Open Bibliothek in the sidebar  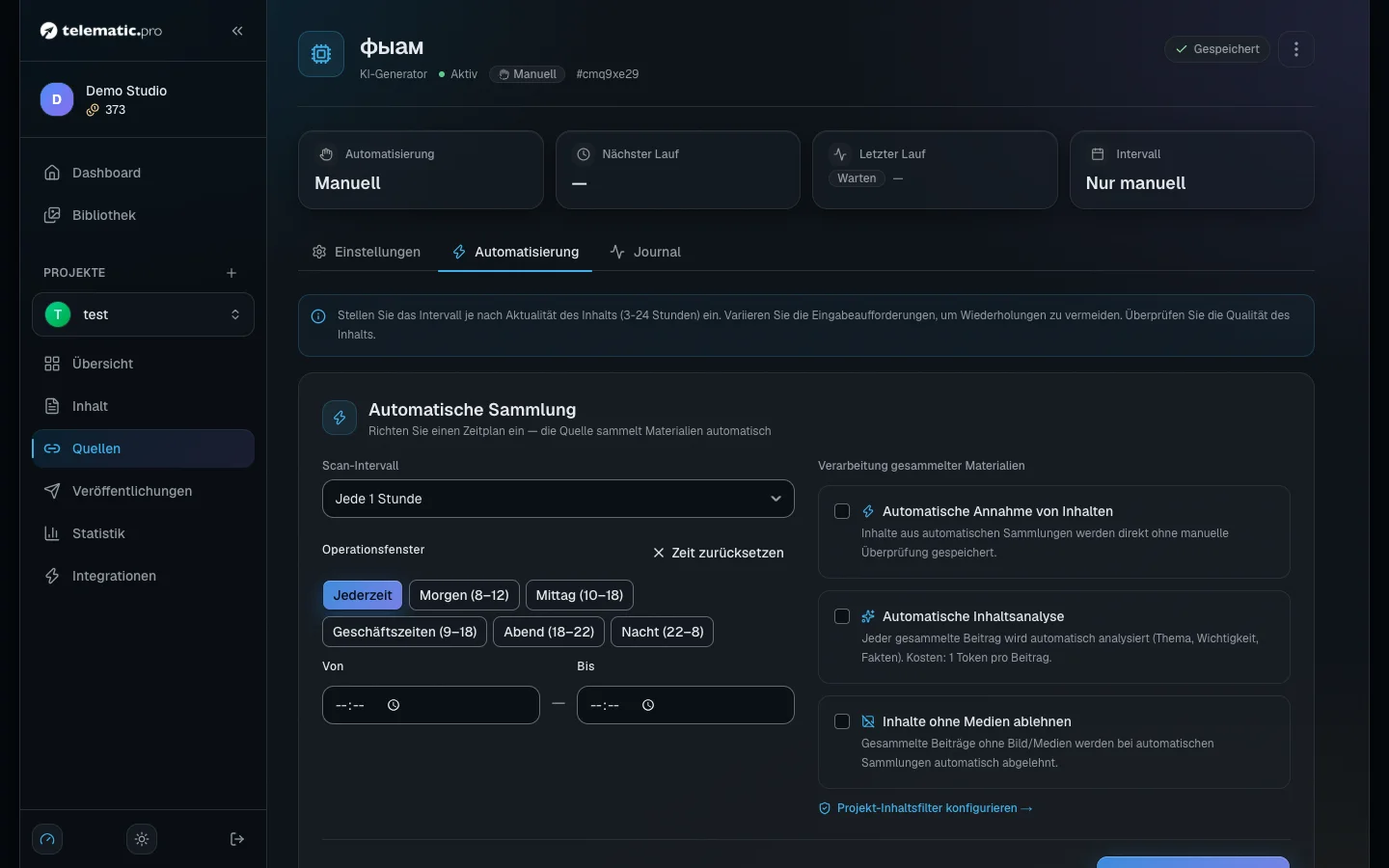pyautogui.click(x=143, y=215)
